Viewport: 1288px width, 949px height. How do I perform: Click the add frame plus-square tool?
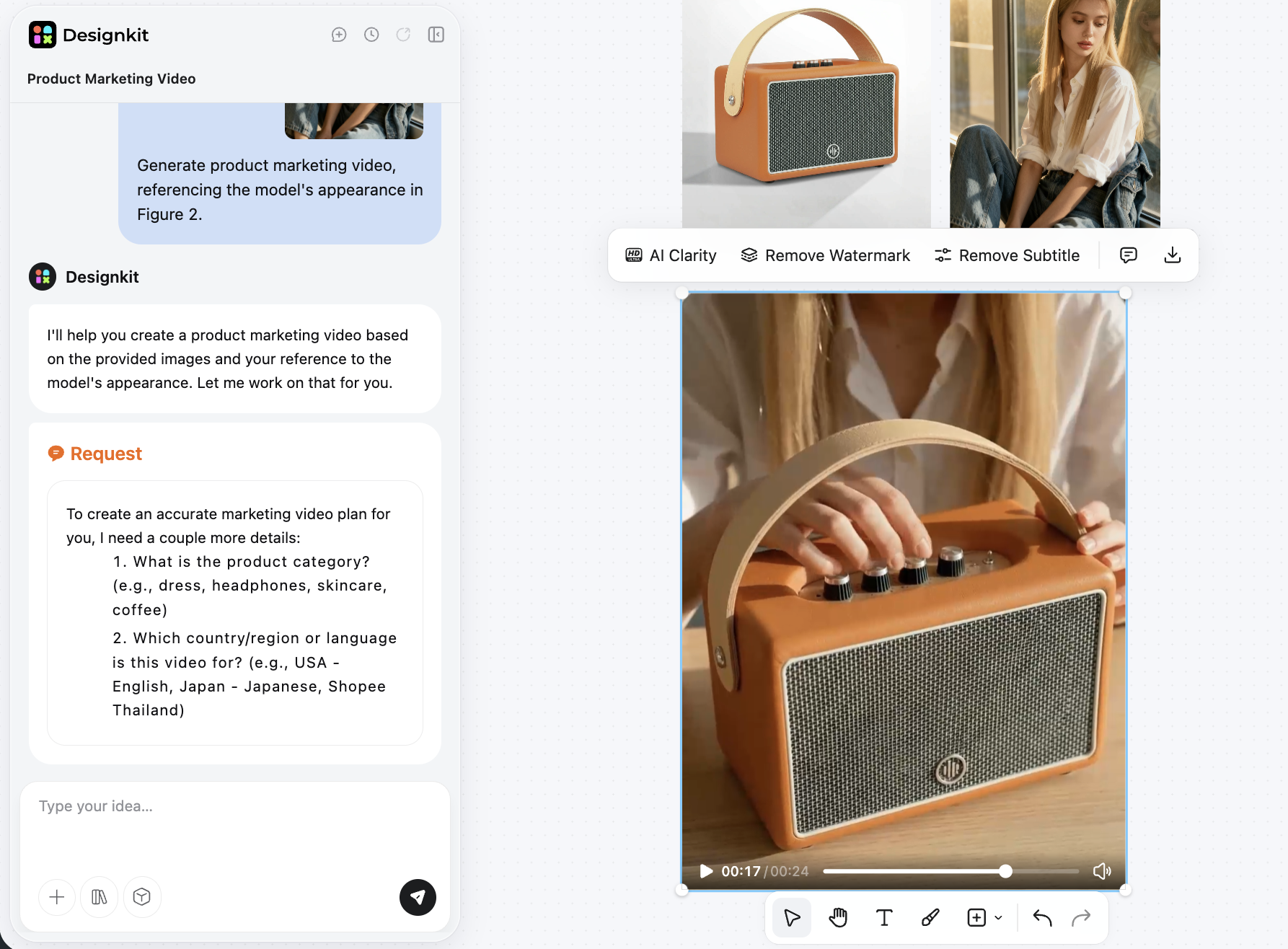[976, 917]
